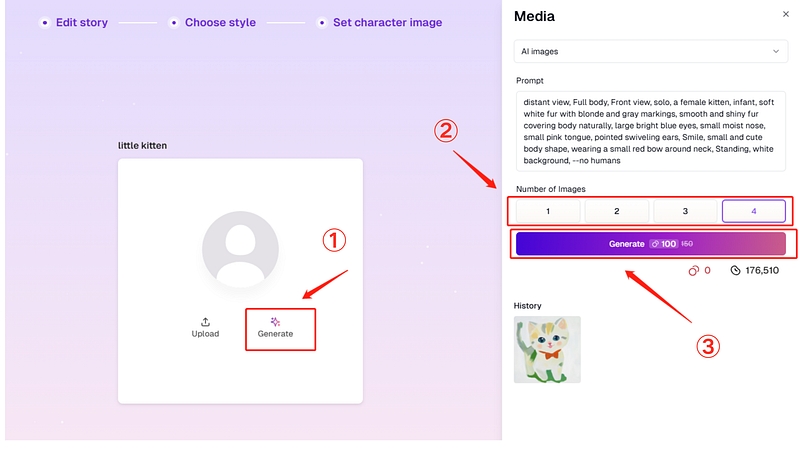800x450 pixels.
Task: Click the Edit story step bullet
Action: 44,22
